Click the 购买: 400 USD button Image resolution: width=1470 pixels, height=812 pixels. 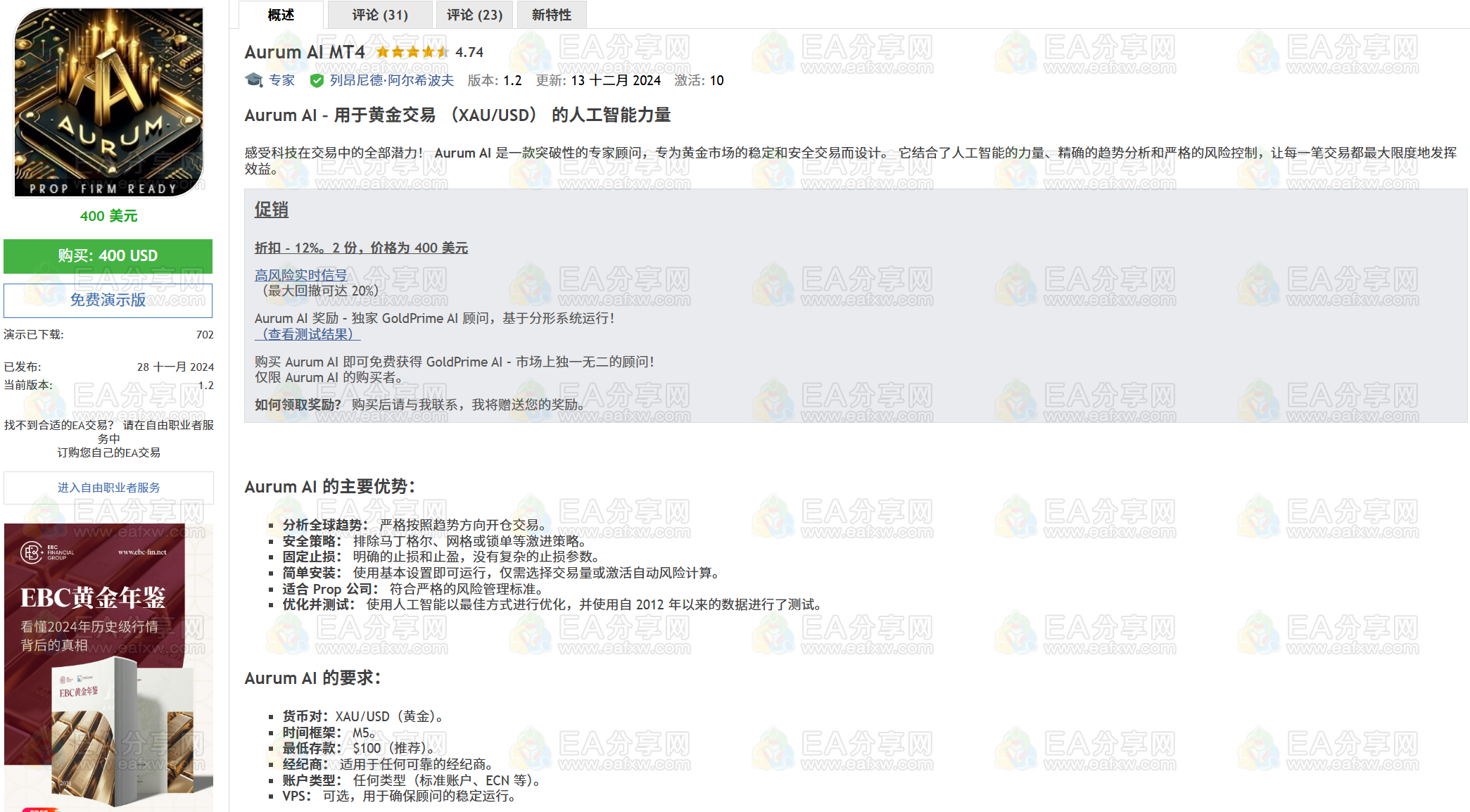[x=108, y=256]
